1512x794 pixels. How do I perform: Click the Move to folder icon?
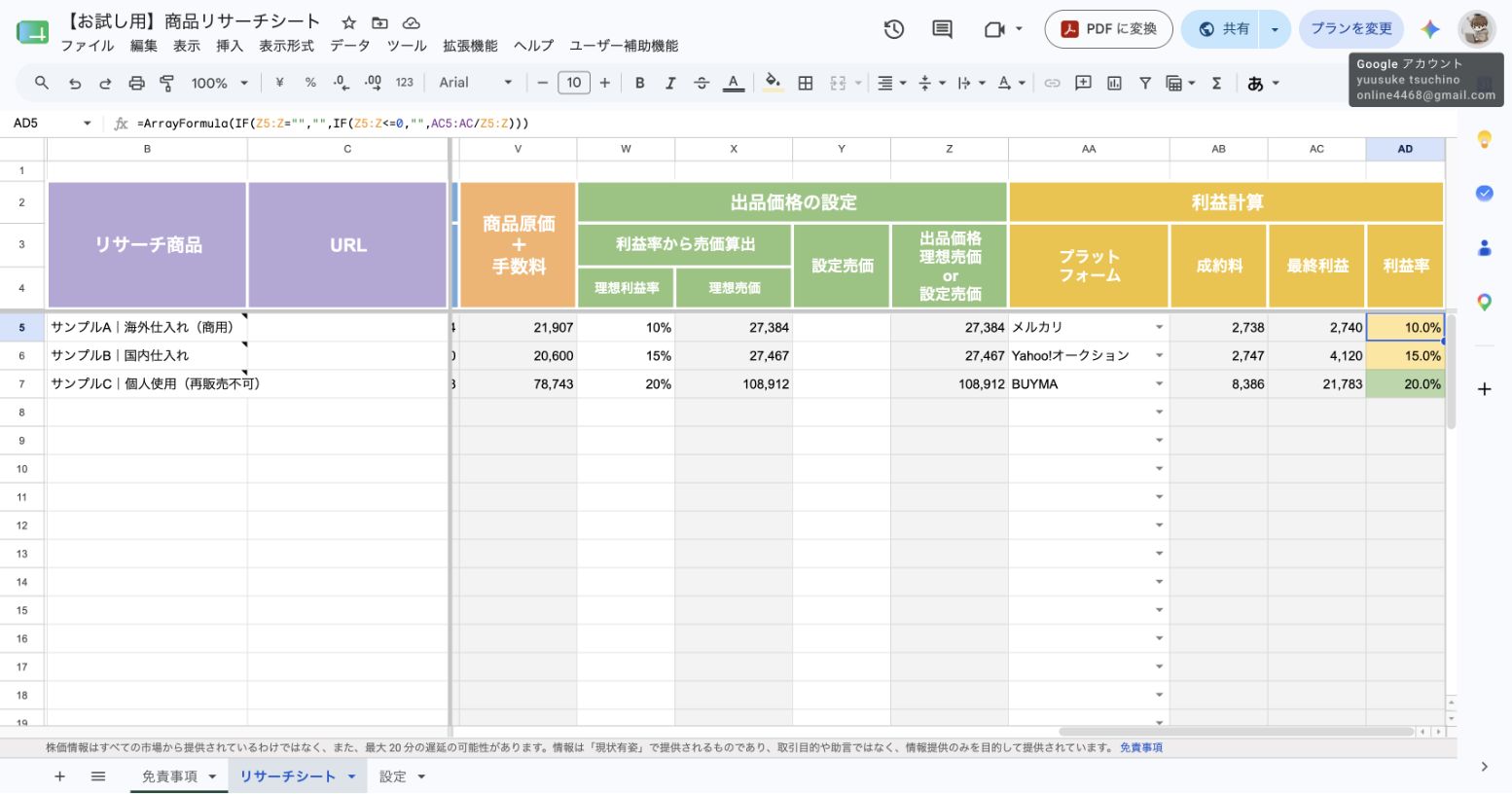click(x=379, y=22)
